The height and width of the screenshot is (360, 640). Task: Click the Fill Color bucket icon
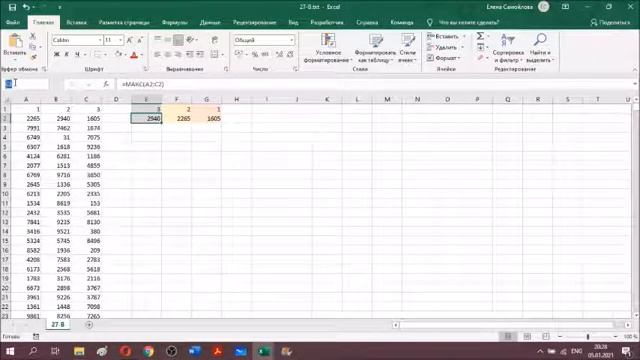click(x=118, y=54)
